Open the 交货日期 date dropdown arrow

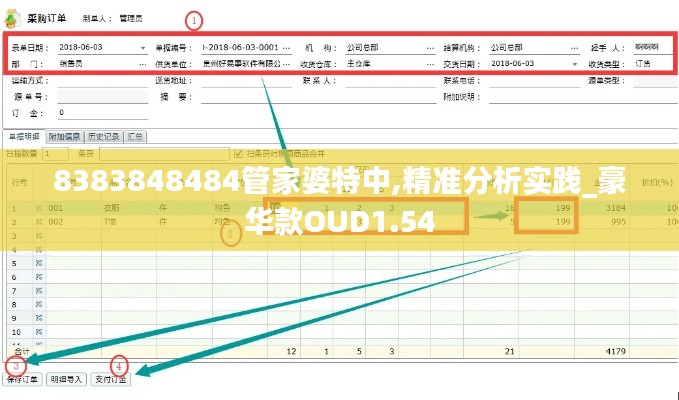(x=575, y=64)
